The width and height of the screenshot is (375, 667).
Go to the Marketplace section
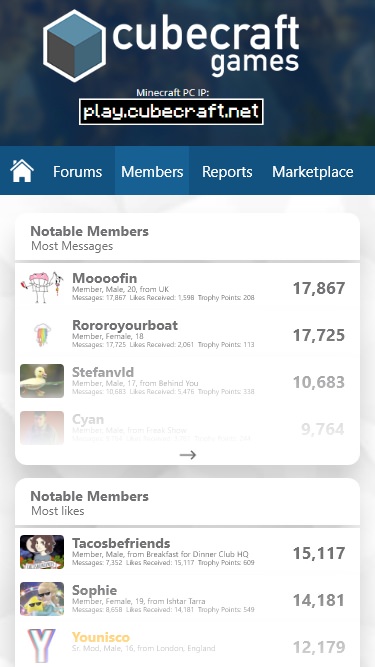(x=312, y=171)
